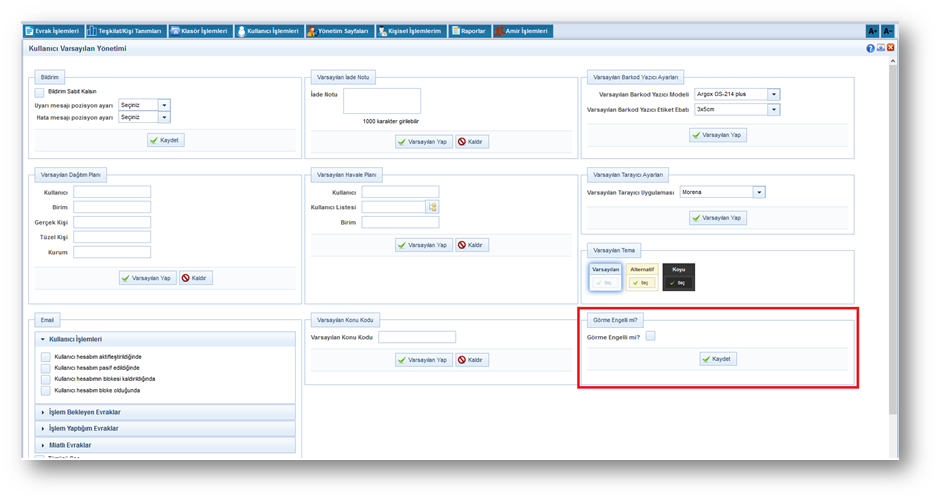Click Kaldır under the İade Notu field
This screenshot has height=502, width=941.
coord(472,142)
